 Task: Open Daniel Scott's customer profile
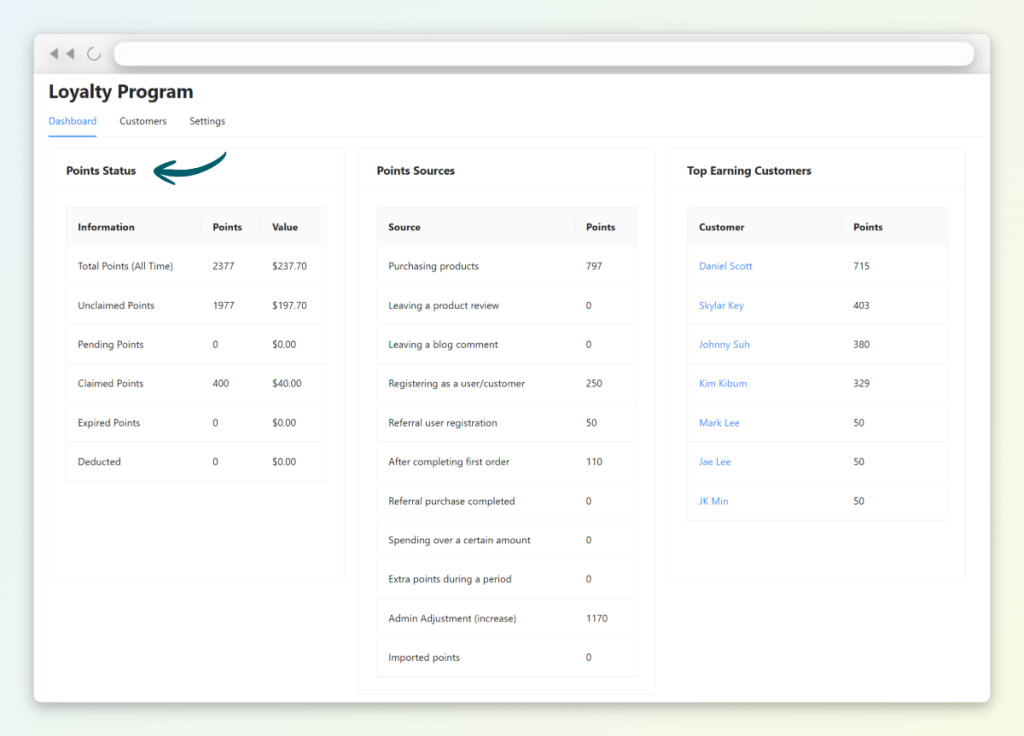725,266
